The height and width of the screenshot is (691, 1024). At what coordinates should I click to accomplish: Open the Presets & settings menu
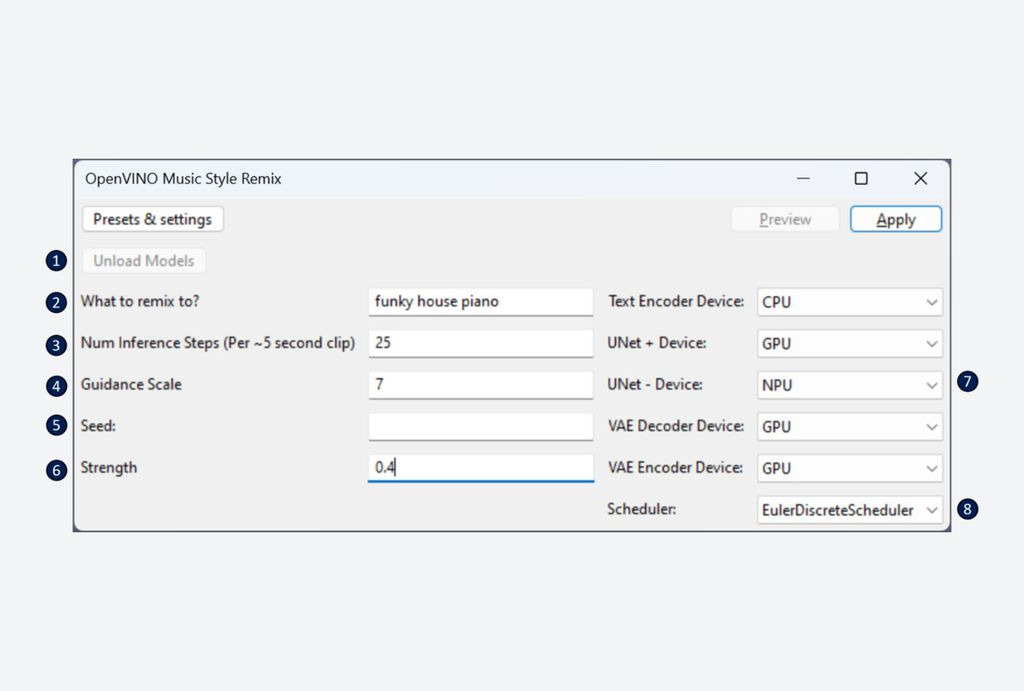click(153, 219)
